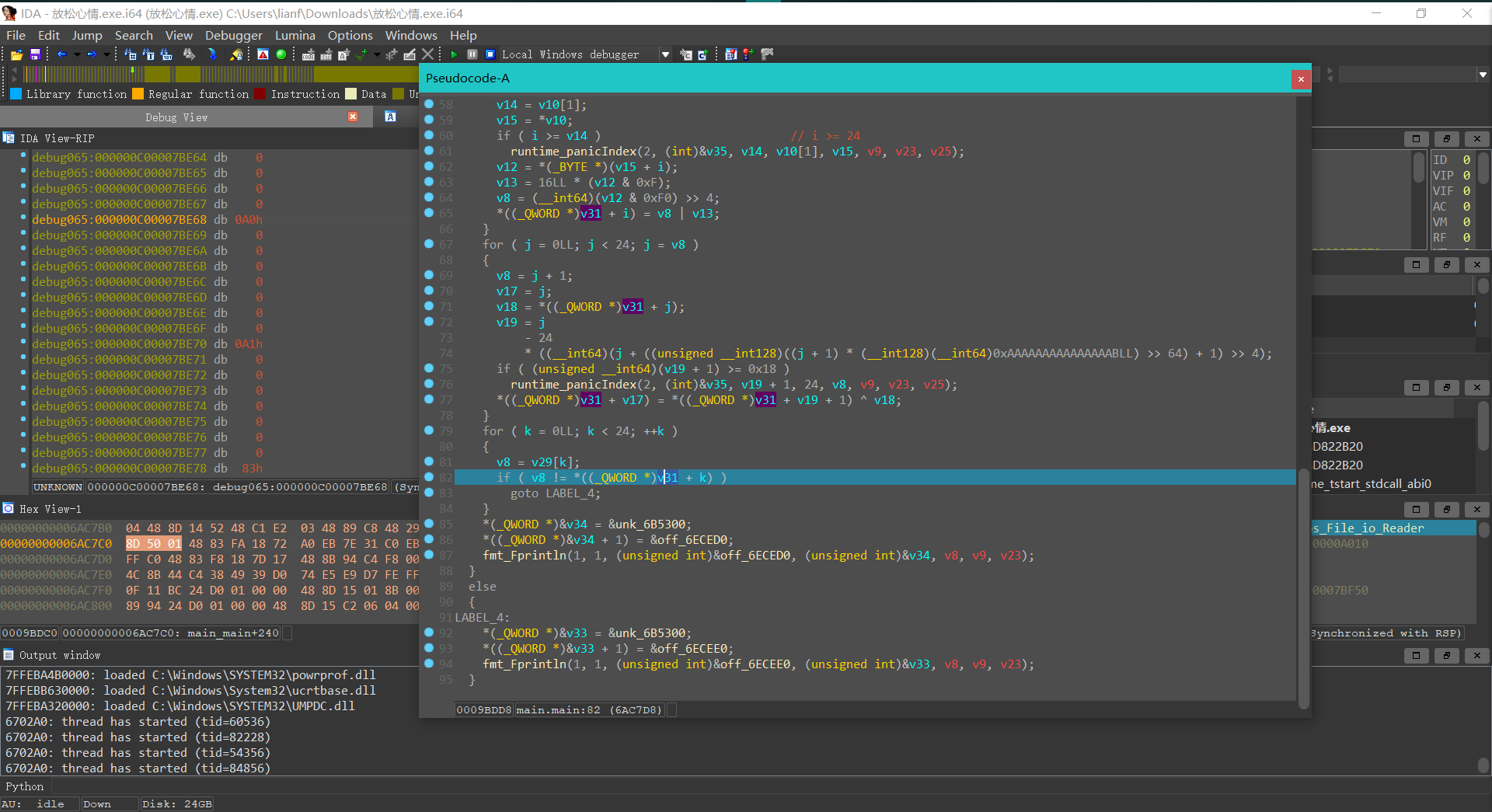The height and width of the screenshot is (812, 1492).
Task: Toggle breakpoint dot on line 87 fmt_Fprintln
Action: (429, 555)
